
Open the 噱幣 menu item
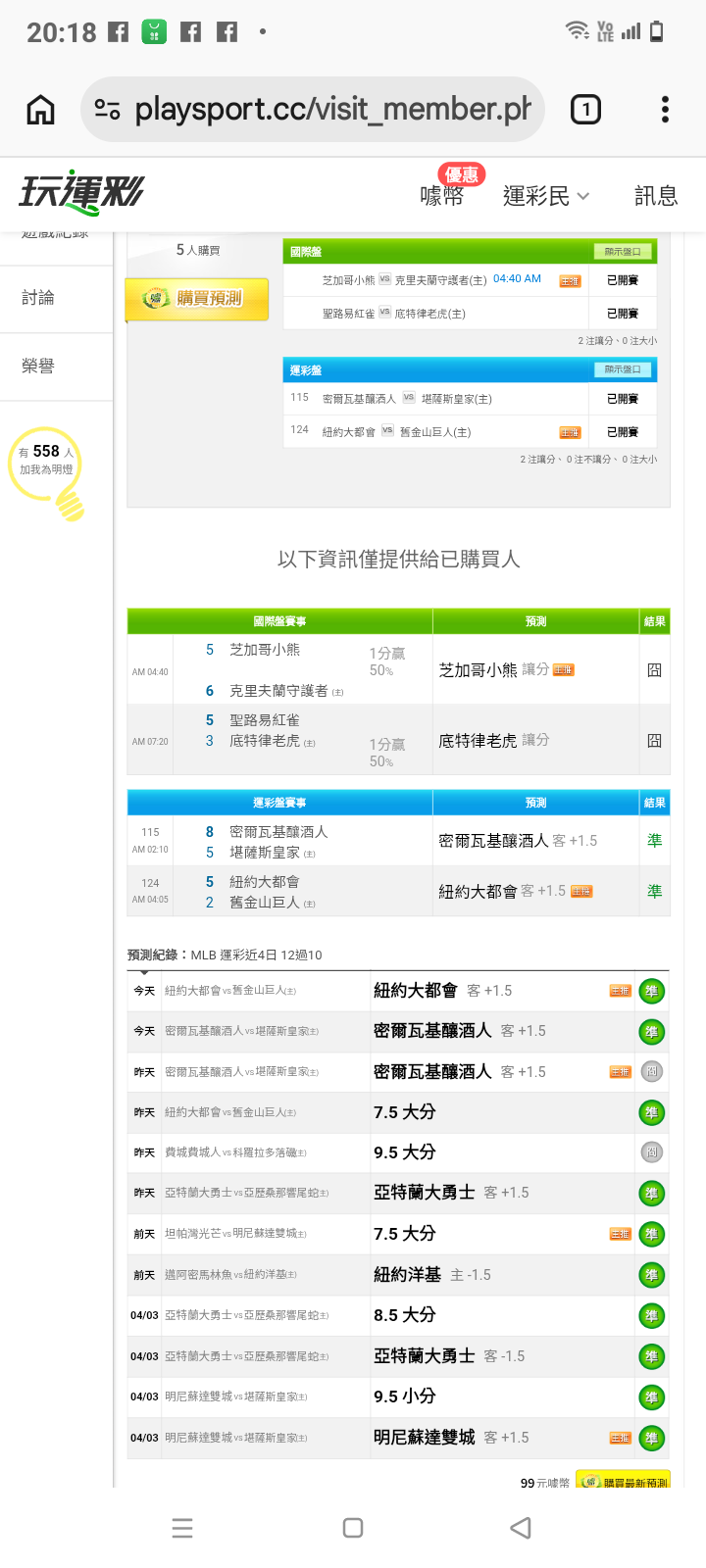441,195
